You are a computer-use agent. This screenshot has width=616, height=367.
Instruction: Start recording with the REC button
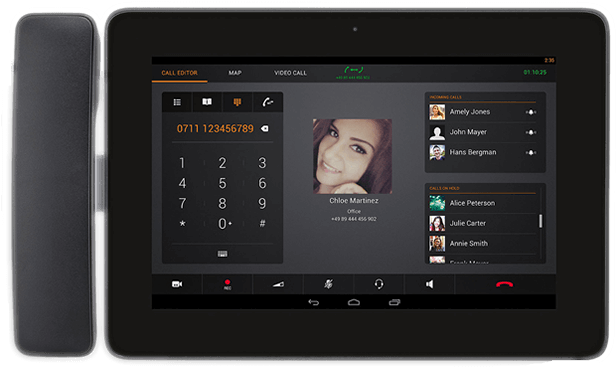coord(227,284)
